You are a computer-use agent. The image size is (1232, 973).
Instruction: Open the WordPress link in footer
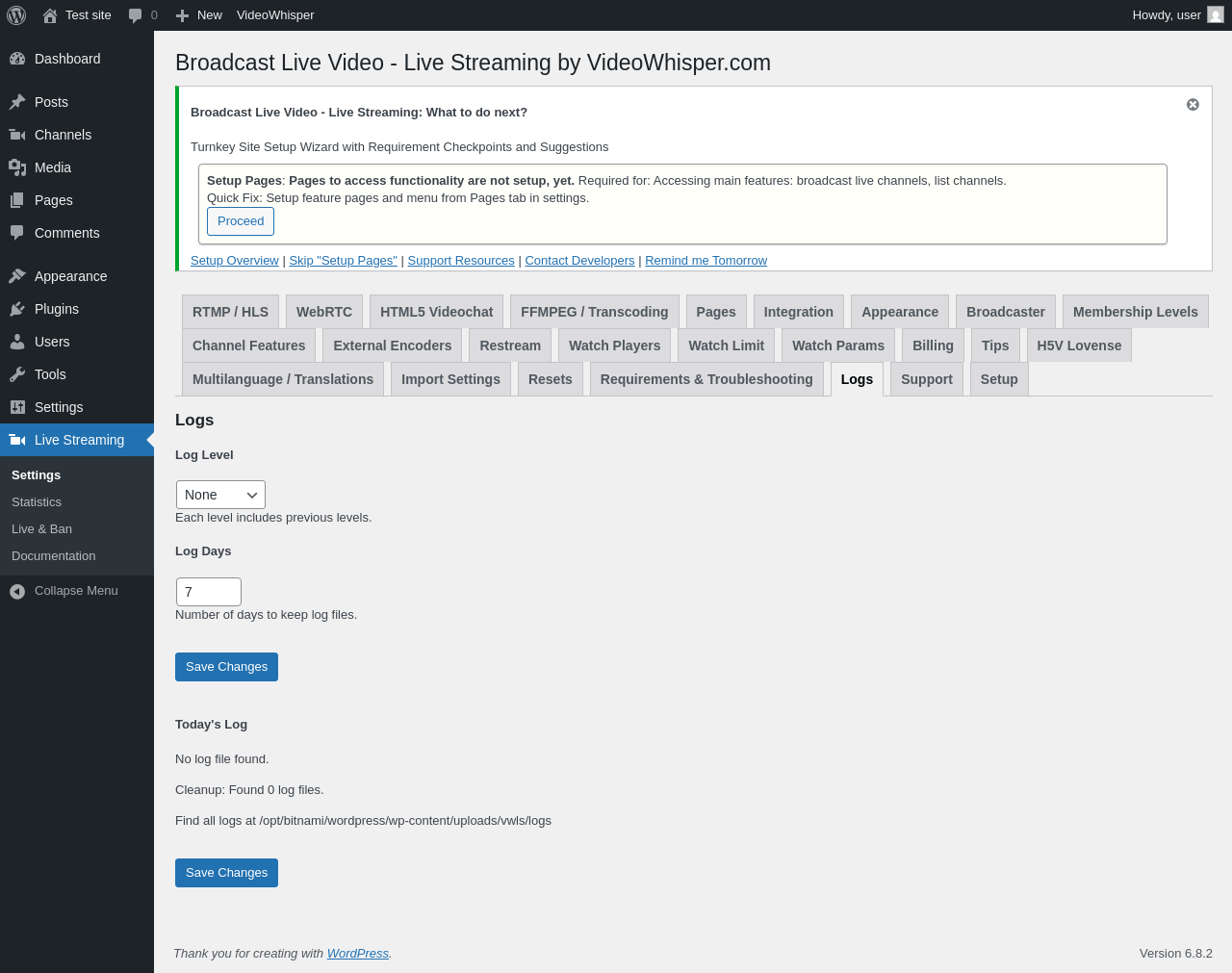(x=358, y=954)
